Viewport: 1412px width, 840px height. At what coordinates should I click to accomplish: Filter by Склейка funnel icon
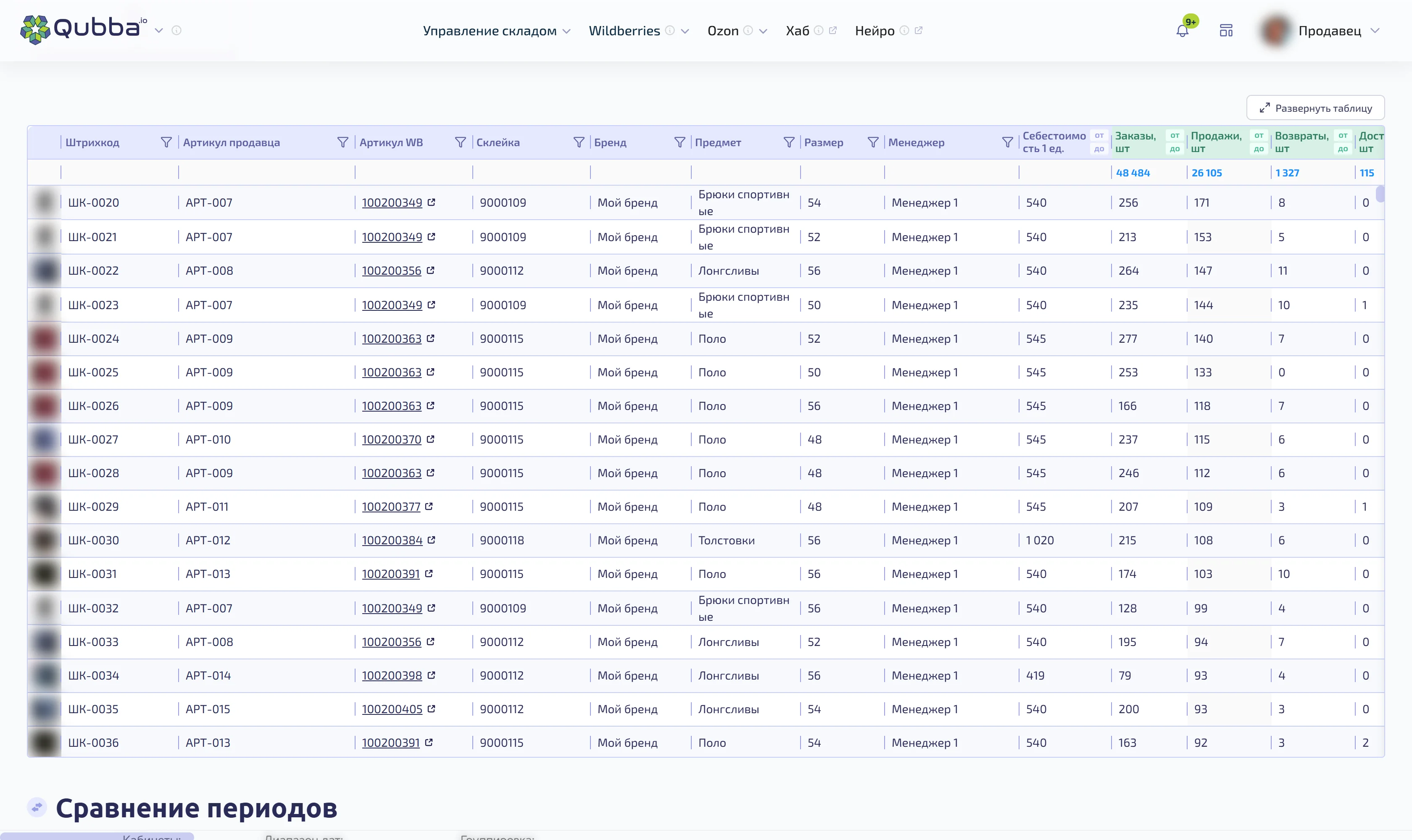coord(579,142)
